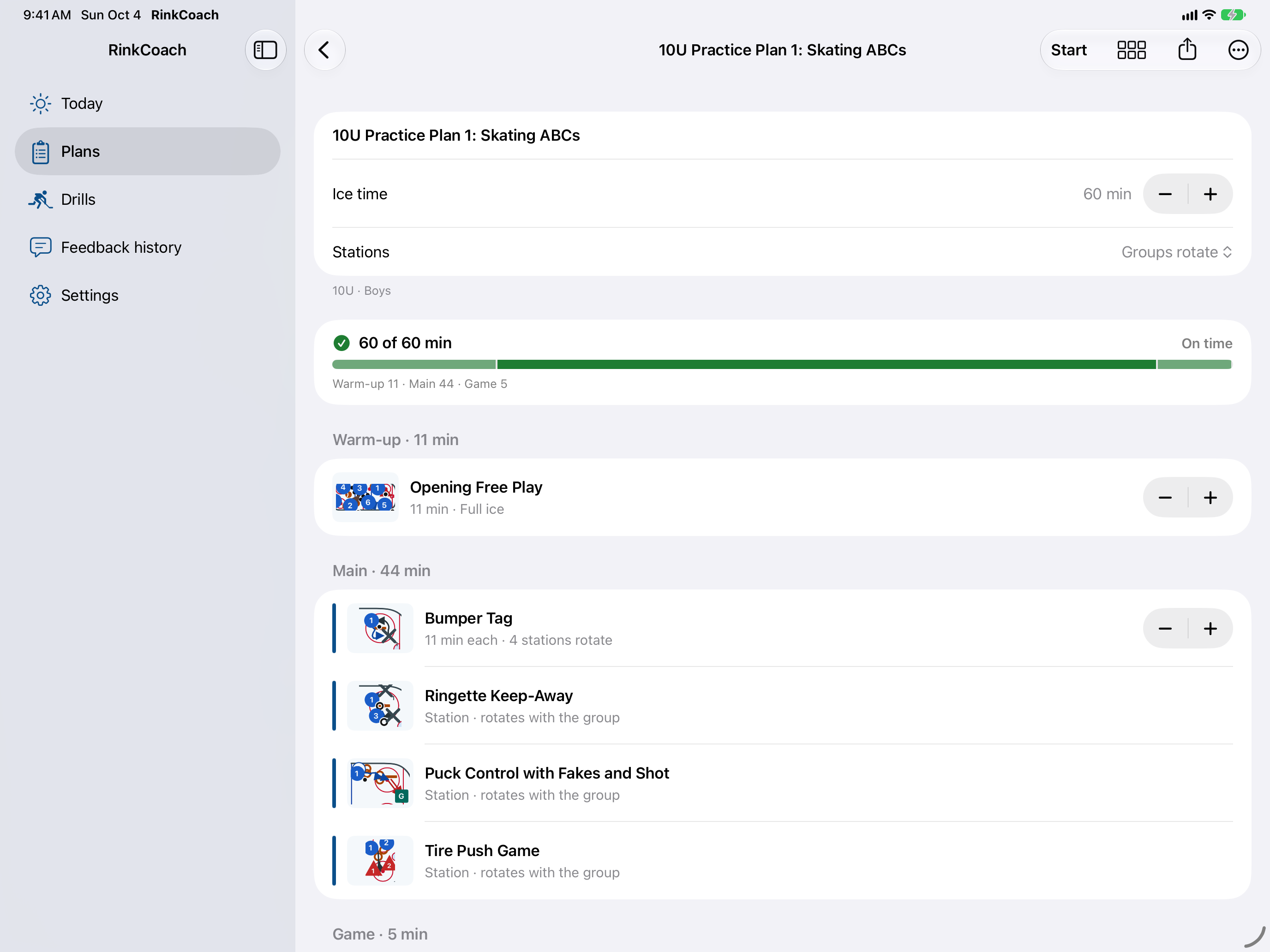The width and height of the screenshot is (1270, 952).
Task: Open the Stations Groups rotate dropdown
Action: 1176,252
